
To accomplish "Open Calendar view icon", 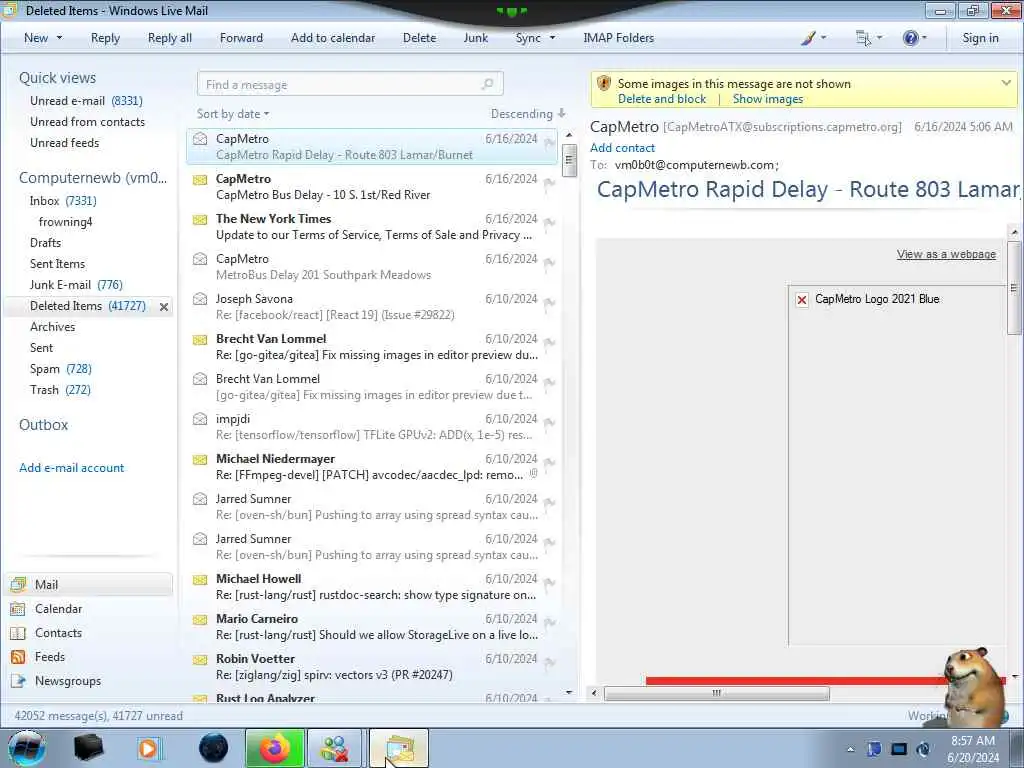I will [x=18, y=609].
